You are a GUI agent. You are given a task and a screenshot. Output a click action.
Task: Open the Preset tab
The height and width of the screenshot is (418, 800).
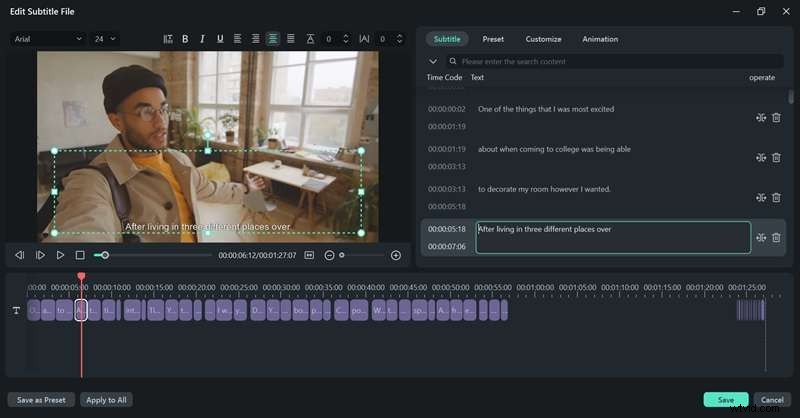493,39
